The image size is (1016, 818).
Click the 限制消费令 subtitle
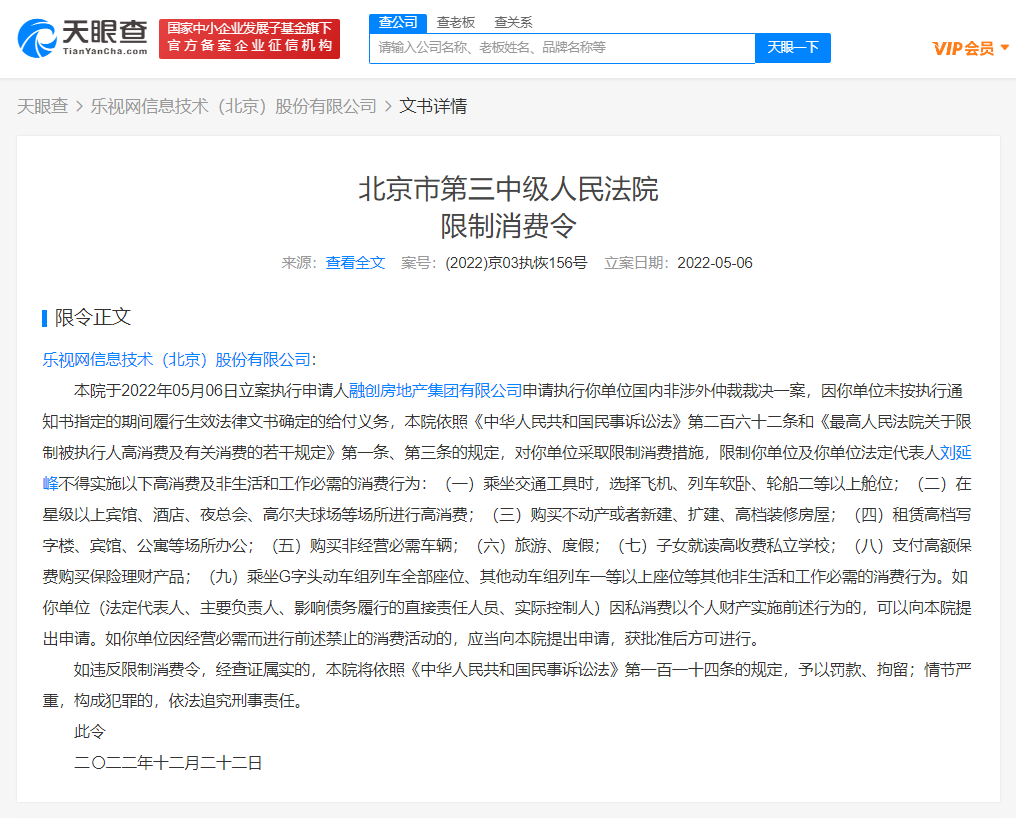coord(509,226)
